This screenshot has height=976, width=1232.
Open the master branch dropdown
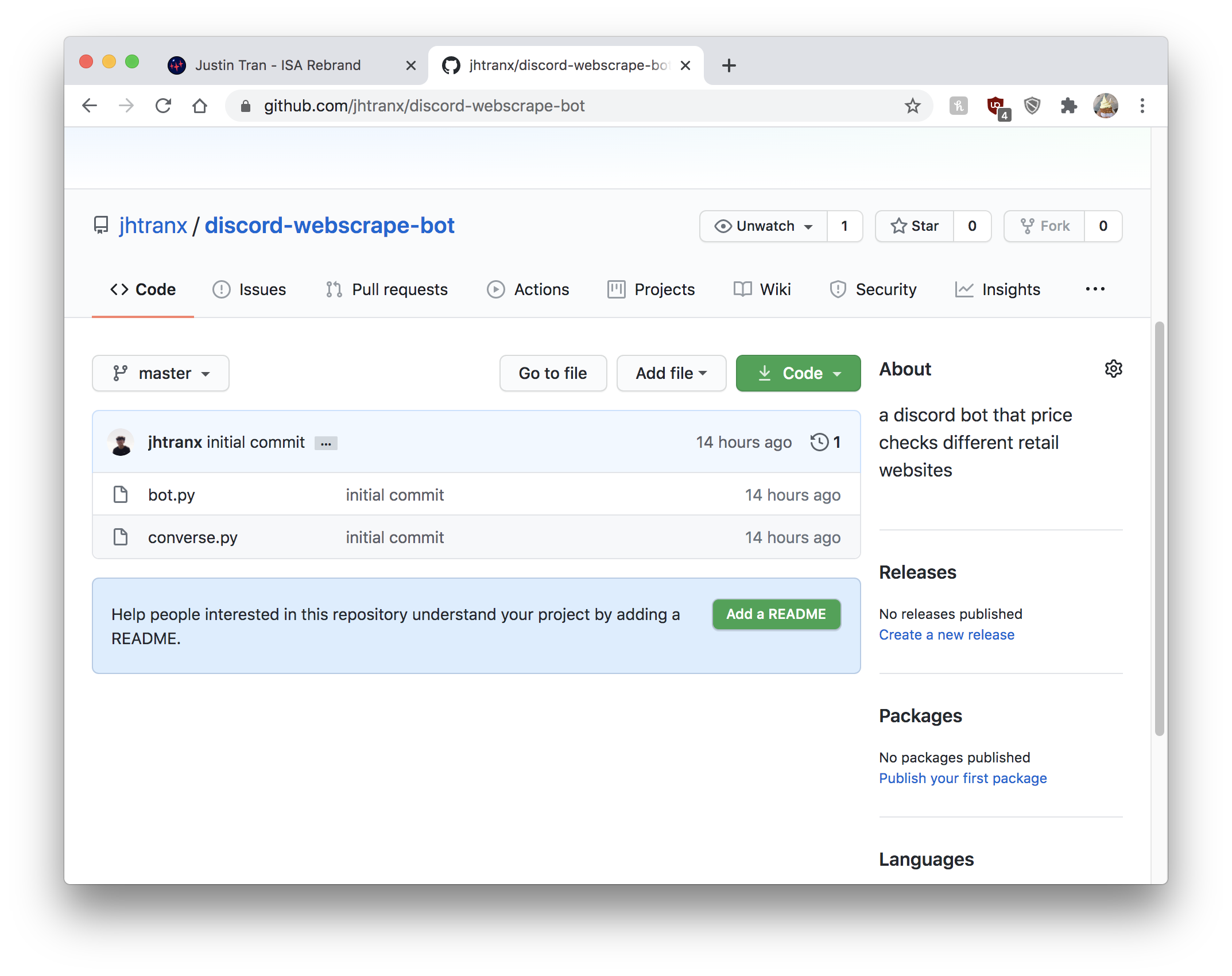[x=161, y=373]
